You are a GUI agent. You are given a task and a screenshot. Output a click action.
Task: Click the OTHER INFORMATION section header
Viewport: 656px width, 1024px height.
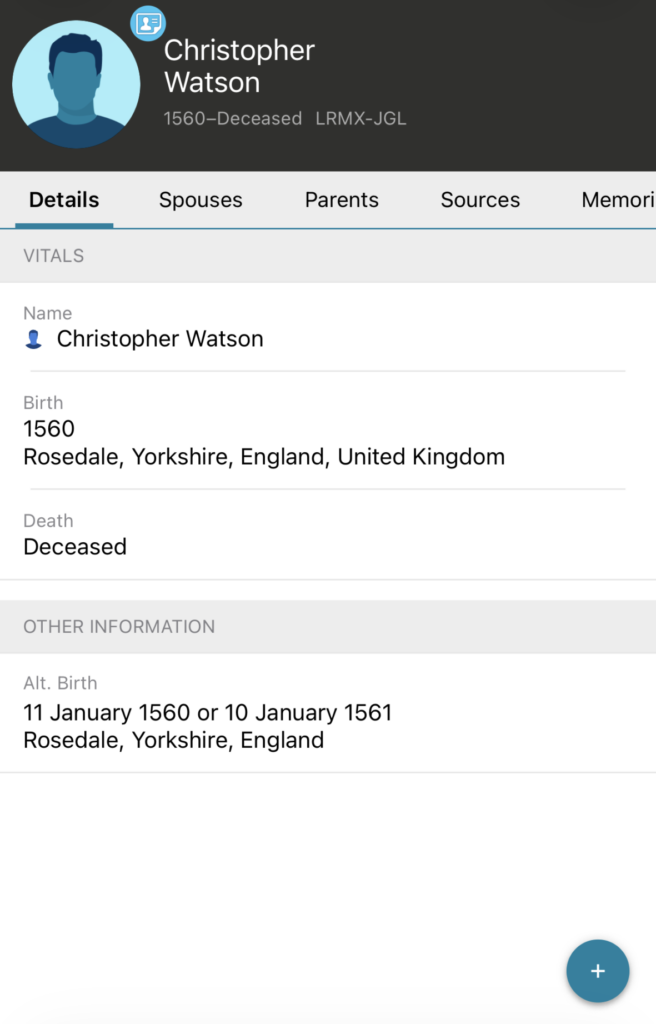coord(119,627)
